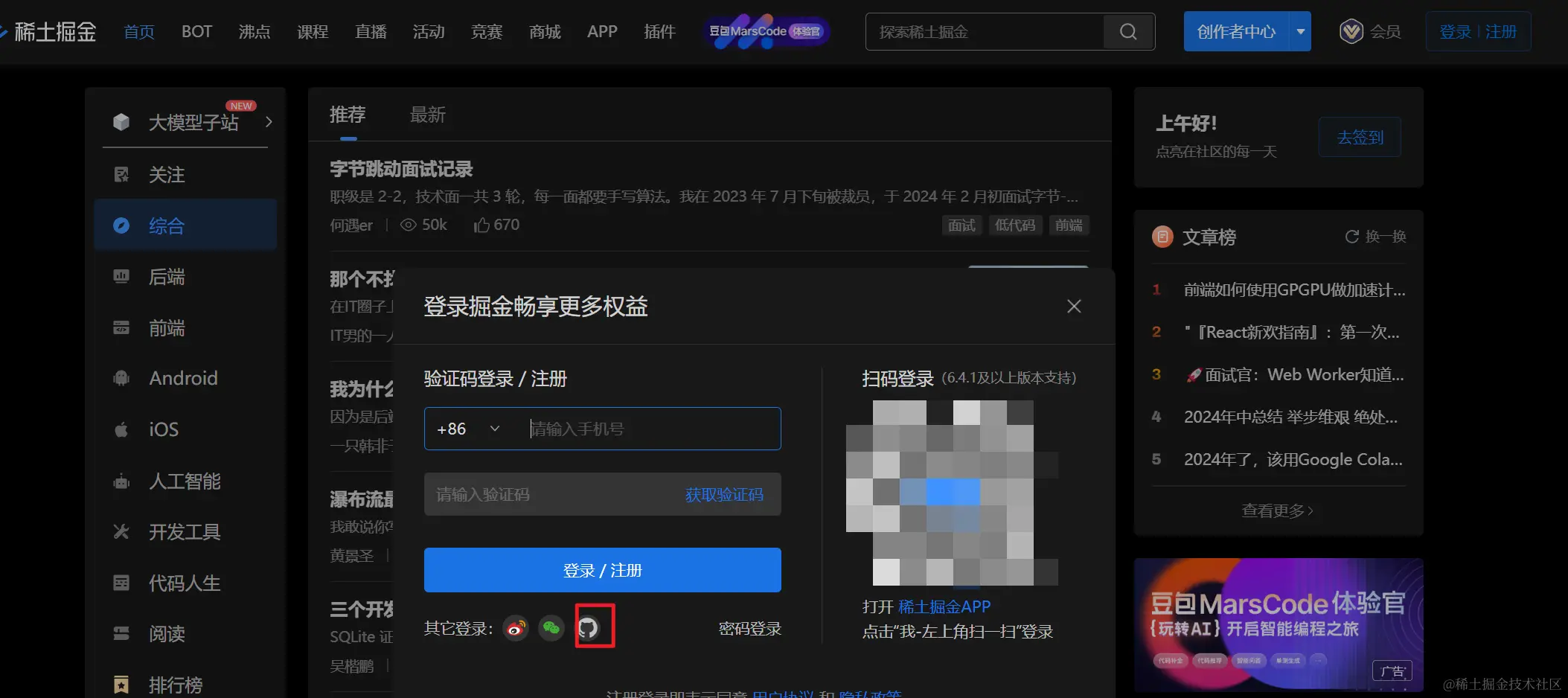
Task: Click the QR code image
Action: [x=953, y=493]
